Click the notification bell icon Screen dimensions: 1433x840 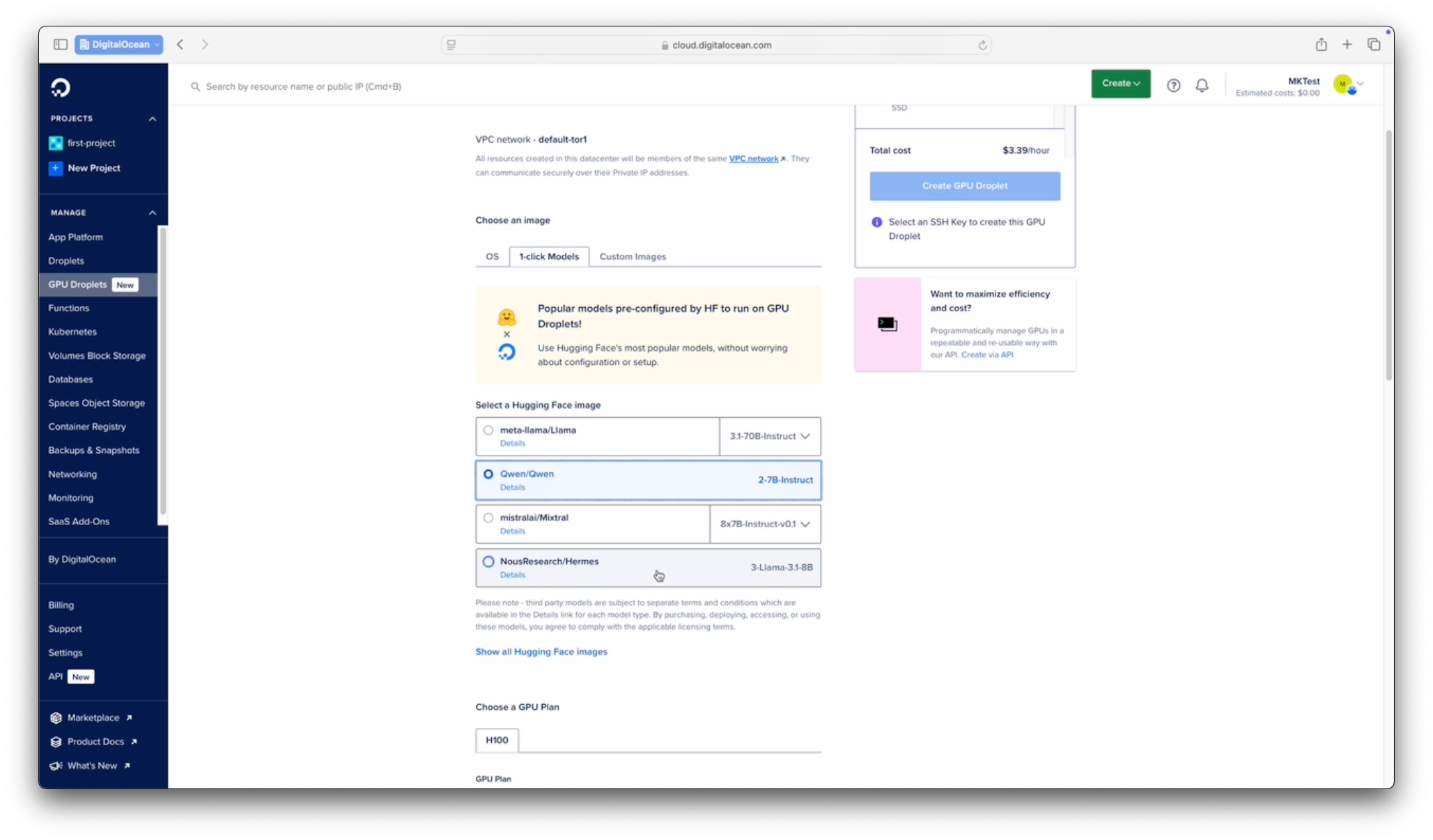point(1200,85)
